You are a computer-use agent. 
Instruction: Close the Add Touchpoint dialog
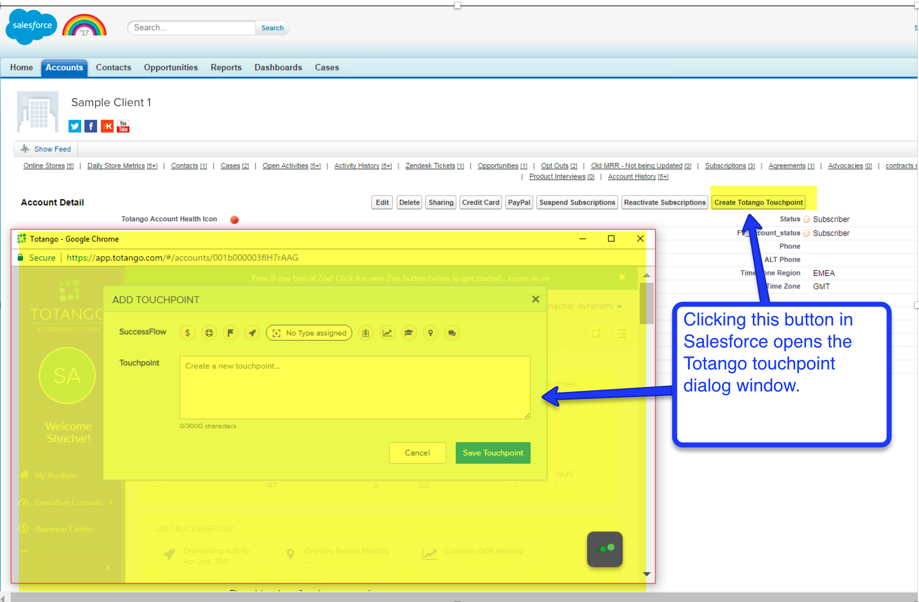[535, 299]
